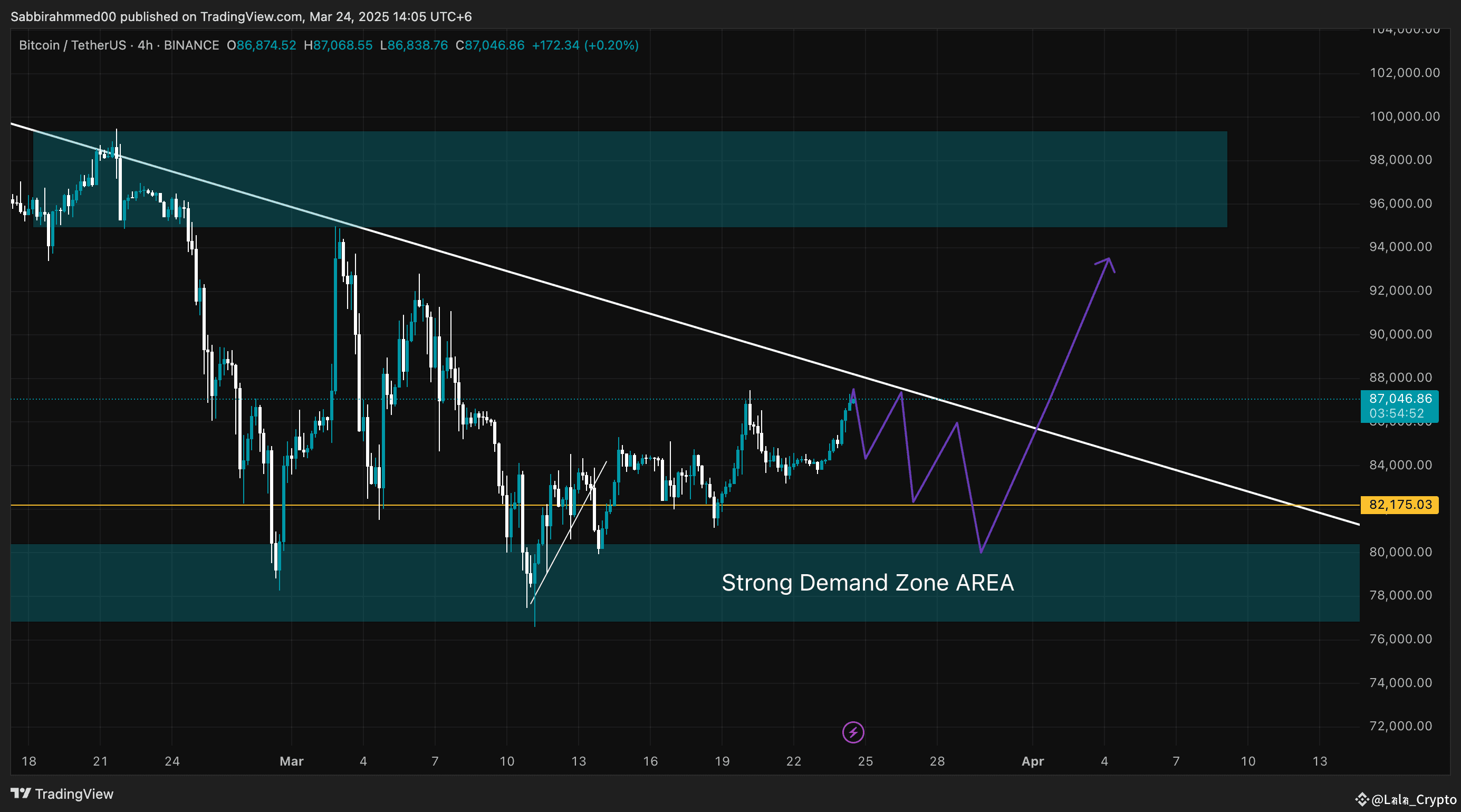Screen dimensions: 1461x812
Task: Click the 94,000.00 price axis label
Action: pyautogui.click(x=1400, y=247)
